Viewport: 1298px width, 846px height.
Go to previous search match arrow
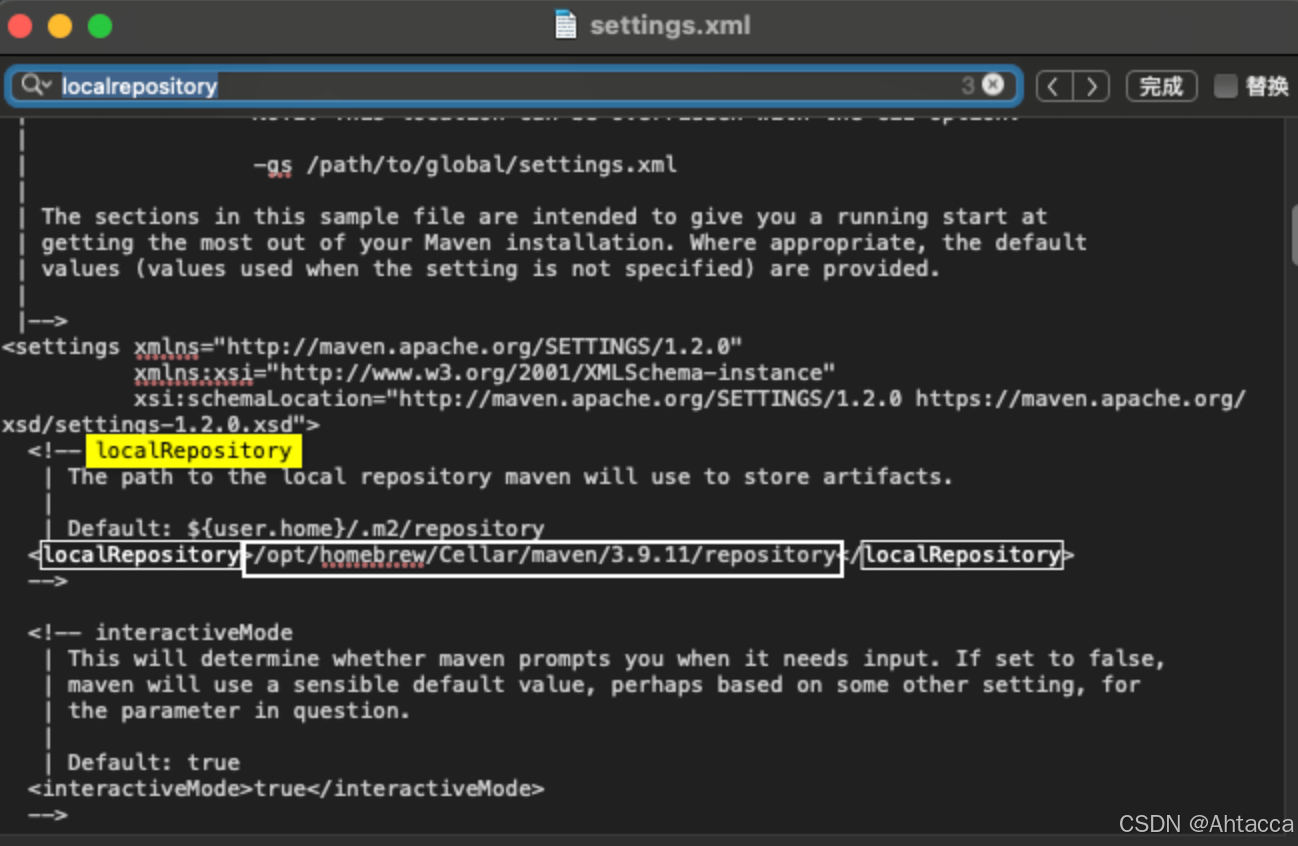[x=1054, y=87]
